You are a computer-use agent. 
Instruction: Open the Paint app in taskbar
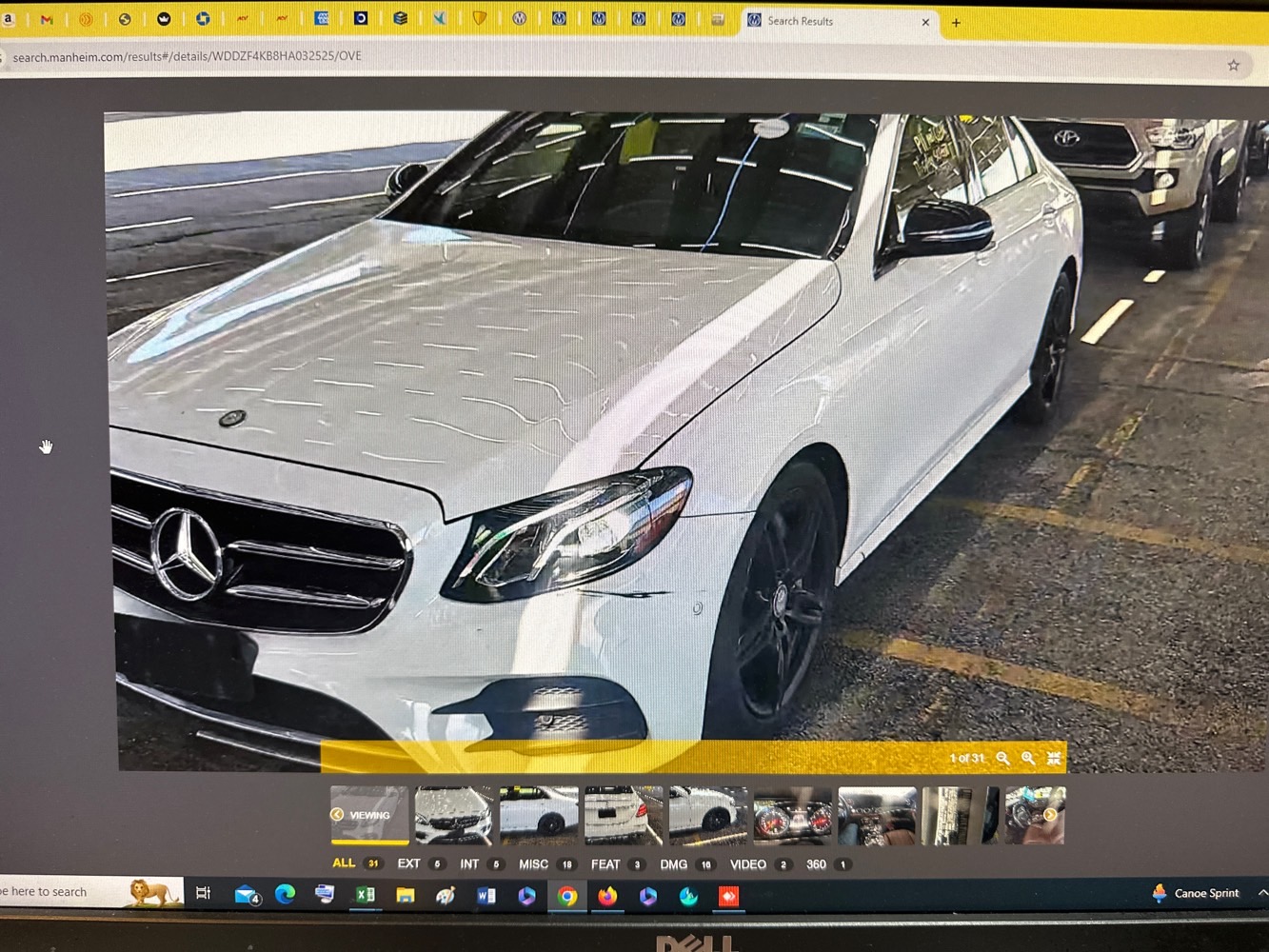(x=445, y=895)
